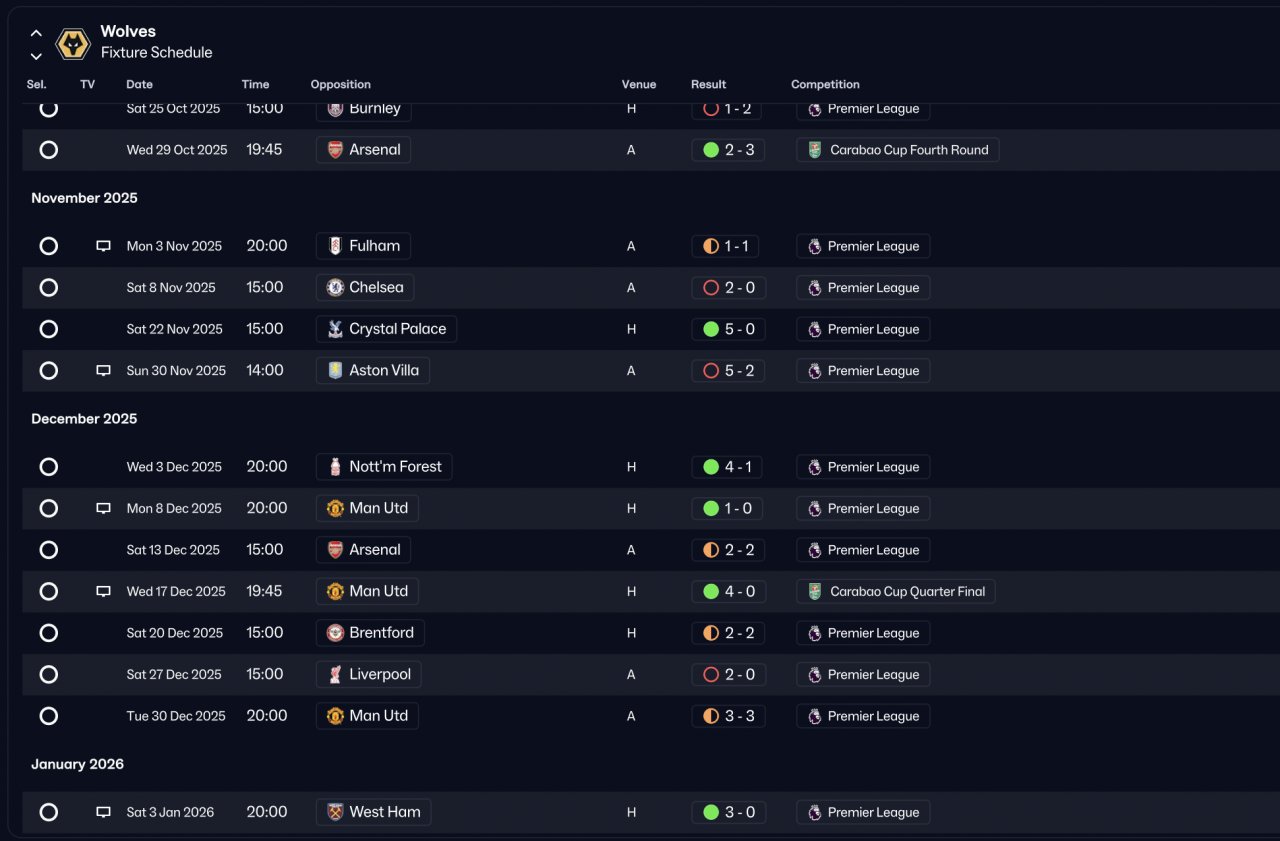Click the Liverpool club crest icon
Image resolution: width=1280 pixels, height=841 pixels.
(x=335, y=674)
